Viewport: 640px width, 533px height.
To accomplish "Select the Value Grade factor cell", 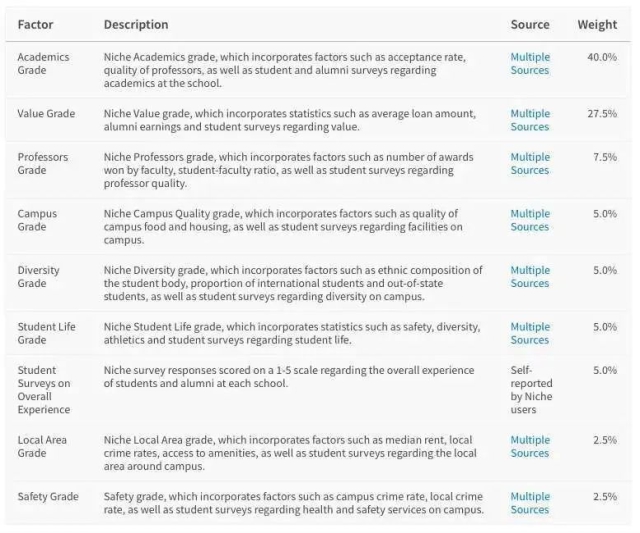I will [x=46, y=113].
